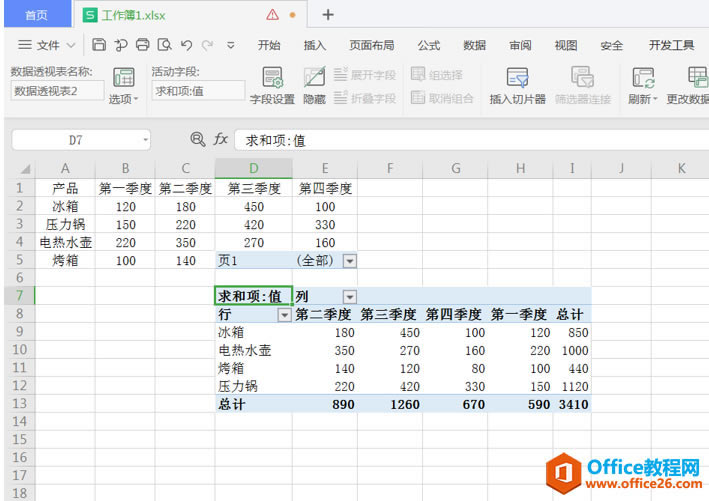Click the fx insert function icon

[x=221, y=139]
